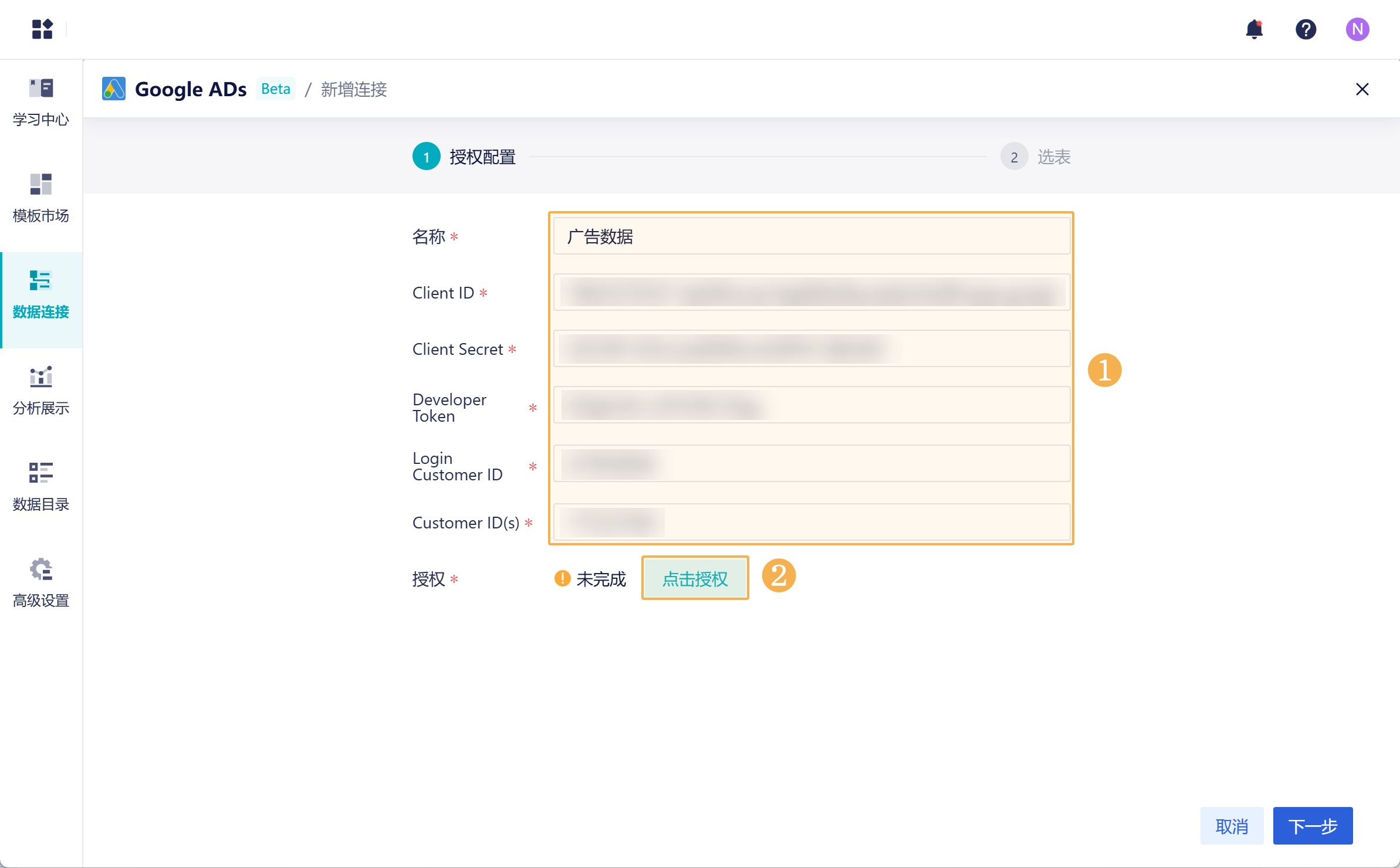Click 取消 to cancel
Viewport: 1400px width, 868px height.
click(x=1232, y=826)
